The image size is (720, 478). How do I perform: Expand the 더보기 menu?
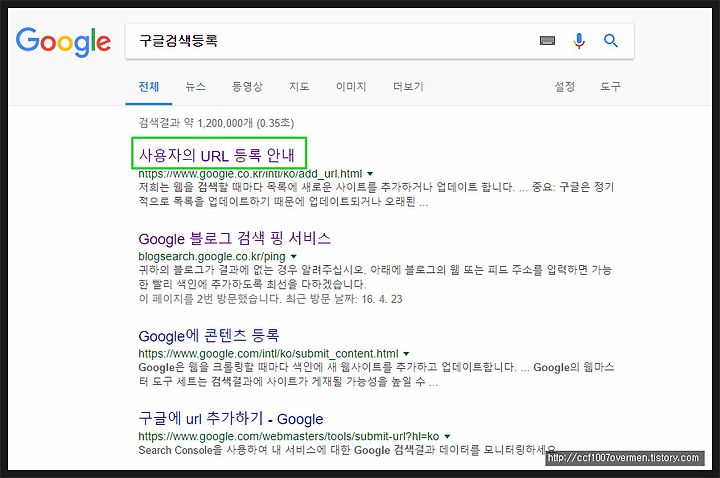tap(408, 86)
